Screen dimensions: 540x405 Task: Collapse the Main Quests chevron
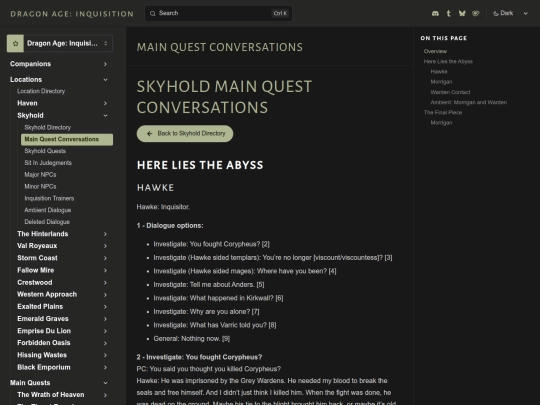(105, 383)
